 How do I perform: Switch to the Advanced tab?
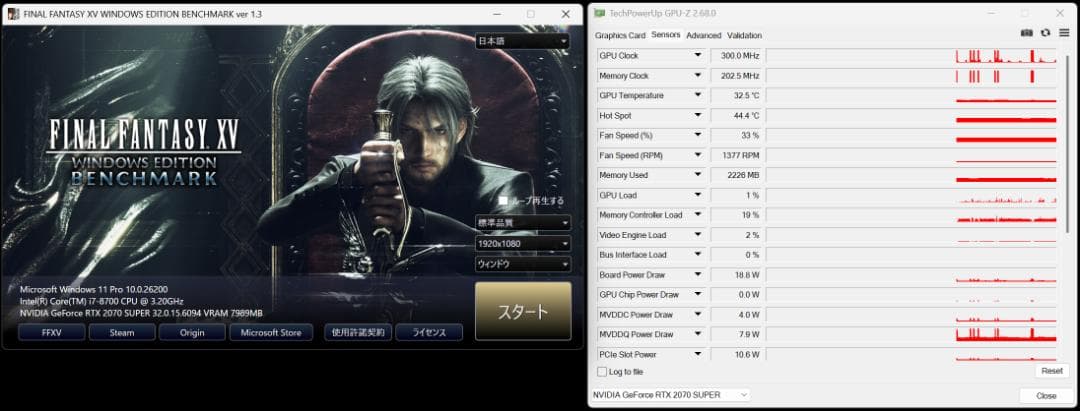click(703, 35)
